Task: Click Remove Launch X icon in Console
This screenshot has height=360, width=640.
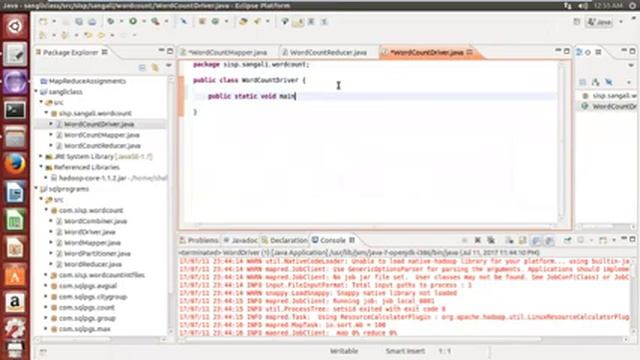Action: pyautogui.click(x=477, y=240)
